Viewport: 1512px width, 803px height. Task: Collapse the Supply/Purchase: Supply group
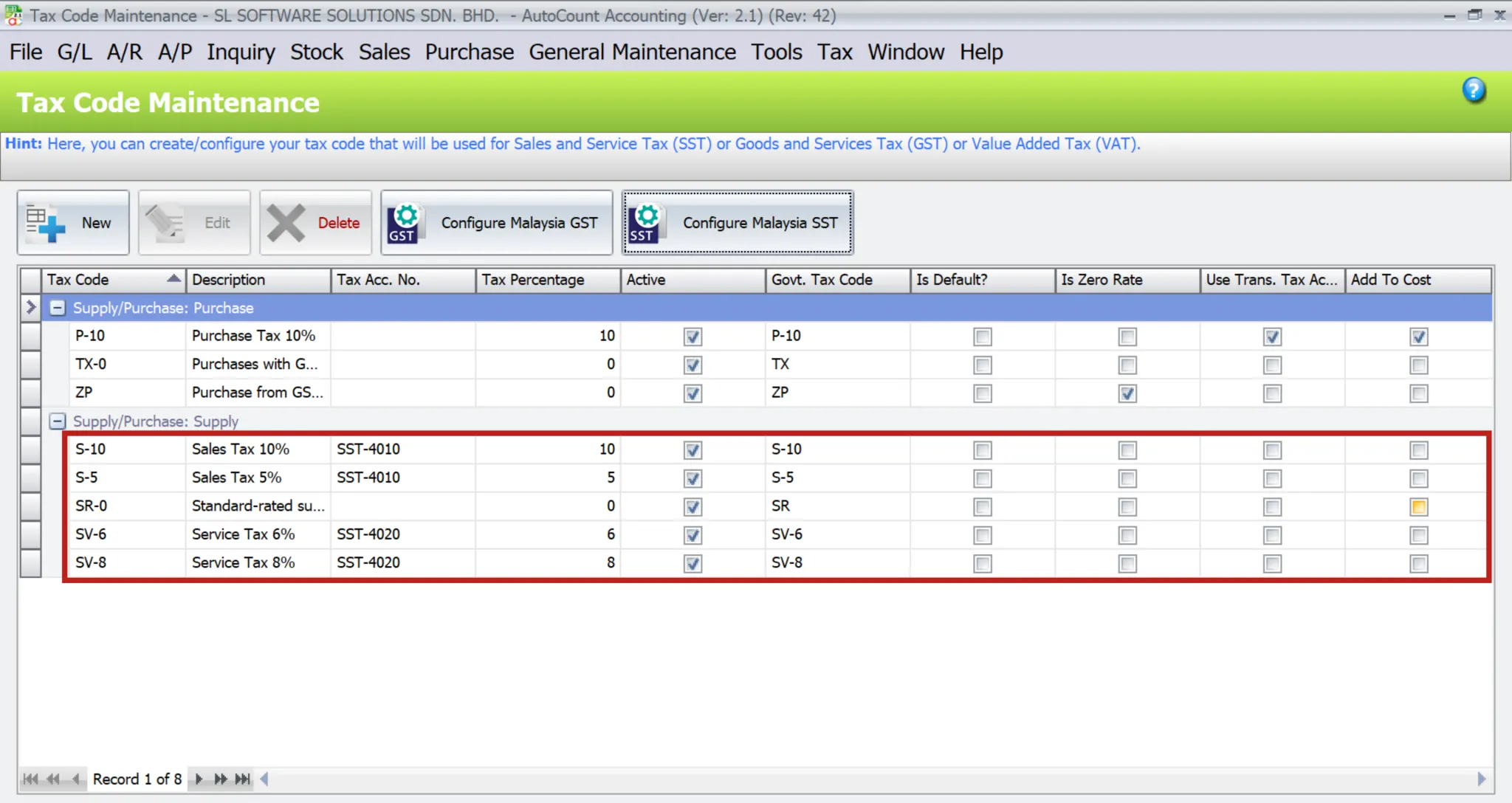pos(57,421)
